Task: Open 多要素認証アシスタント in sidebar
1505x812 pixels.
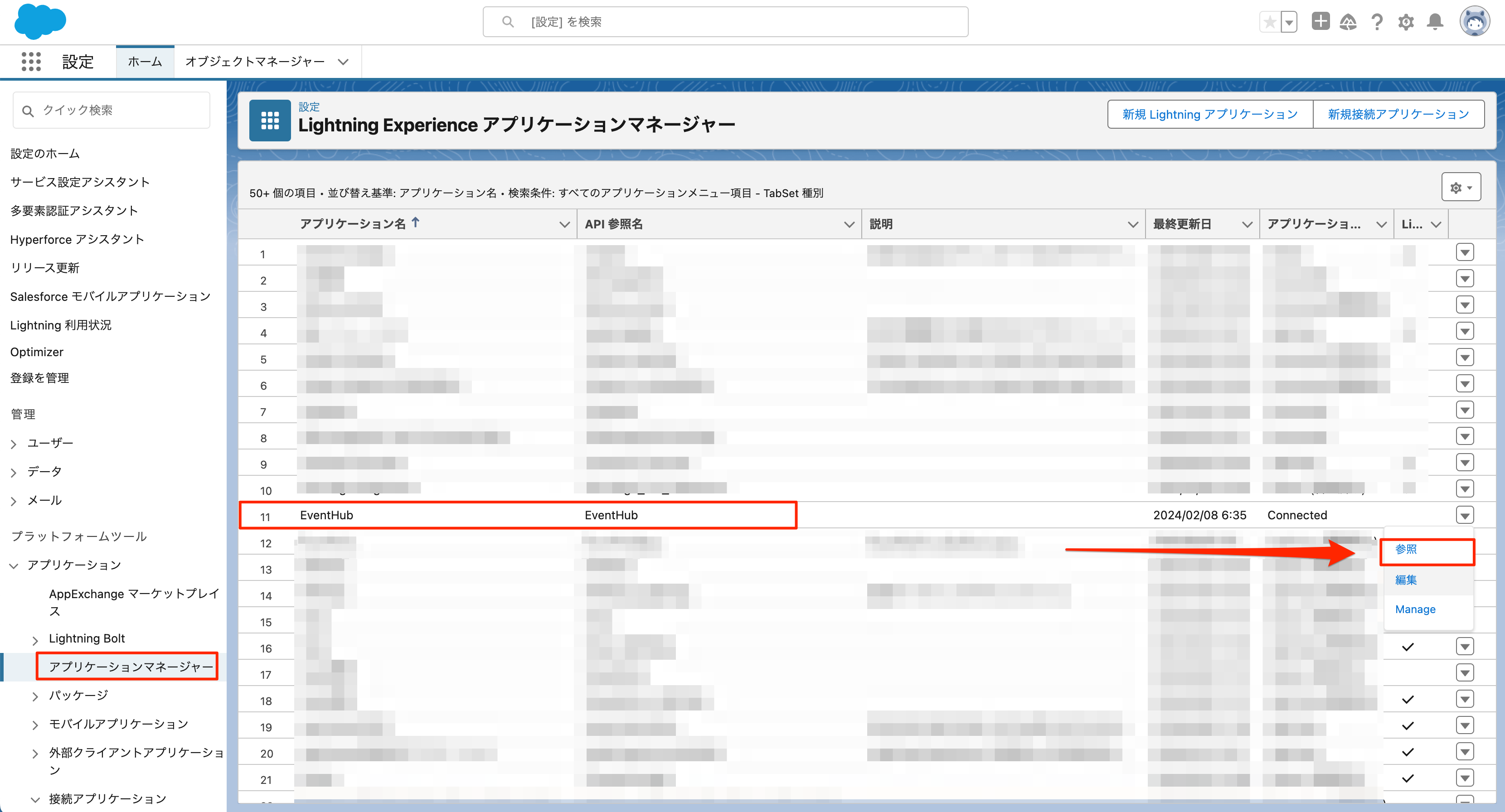Action: tap(74, 211)
